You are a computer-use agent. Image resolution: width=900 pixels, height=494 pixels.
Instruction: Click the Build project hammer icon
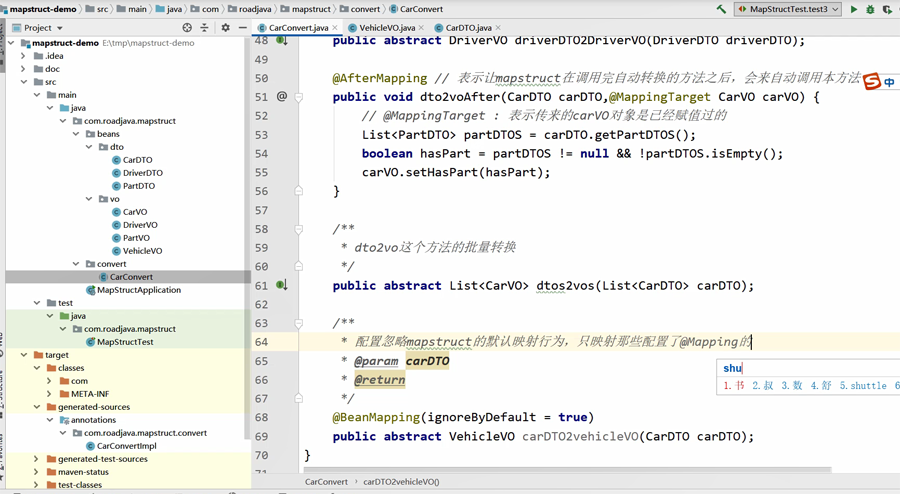[721, 9]
